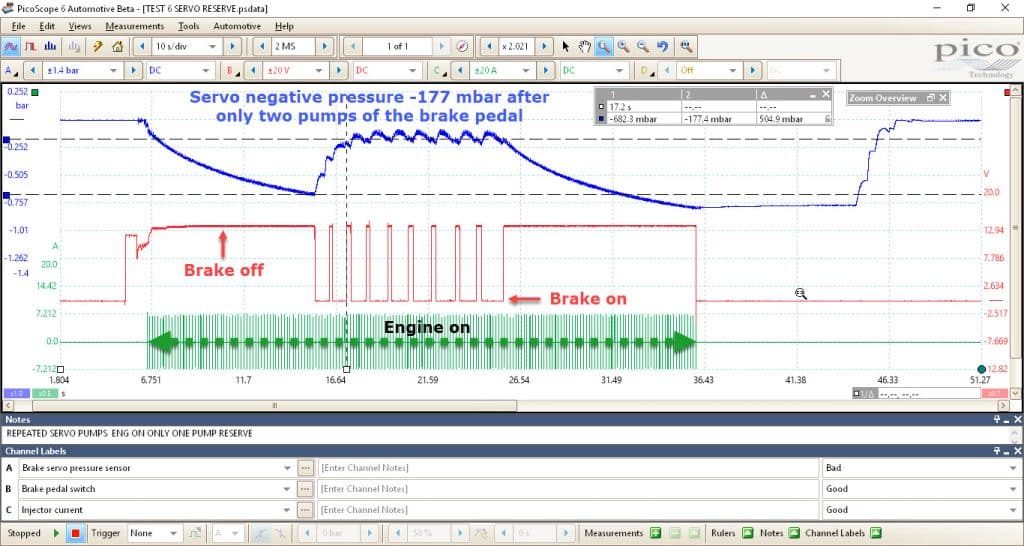Open Channel A DC coupling dropdown
The width and height of the screenshot is (1024, 546).
pos(180,71)
